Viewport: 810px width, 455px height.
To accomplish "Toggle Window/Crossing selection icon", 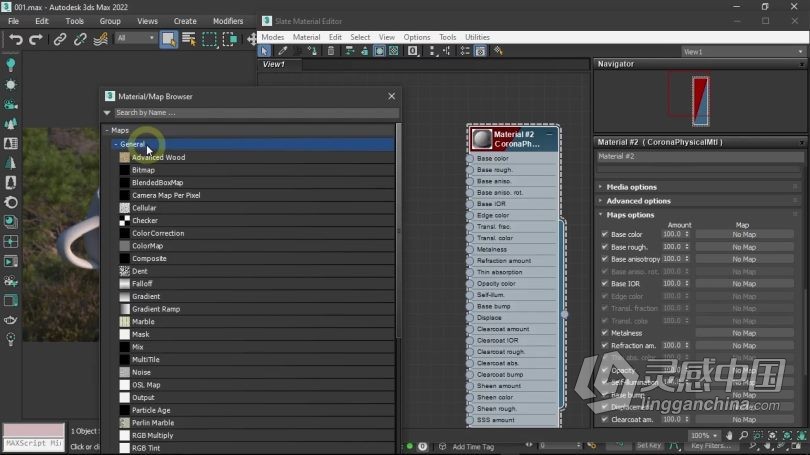I will pos(229,39).
